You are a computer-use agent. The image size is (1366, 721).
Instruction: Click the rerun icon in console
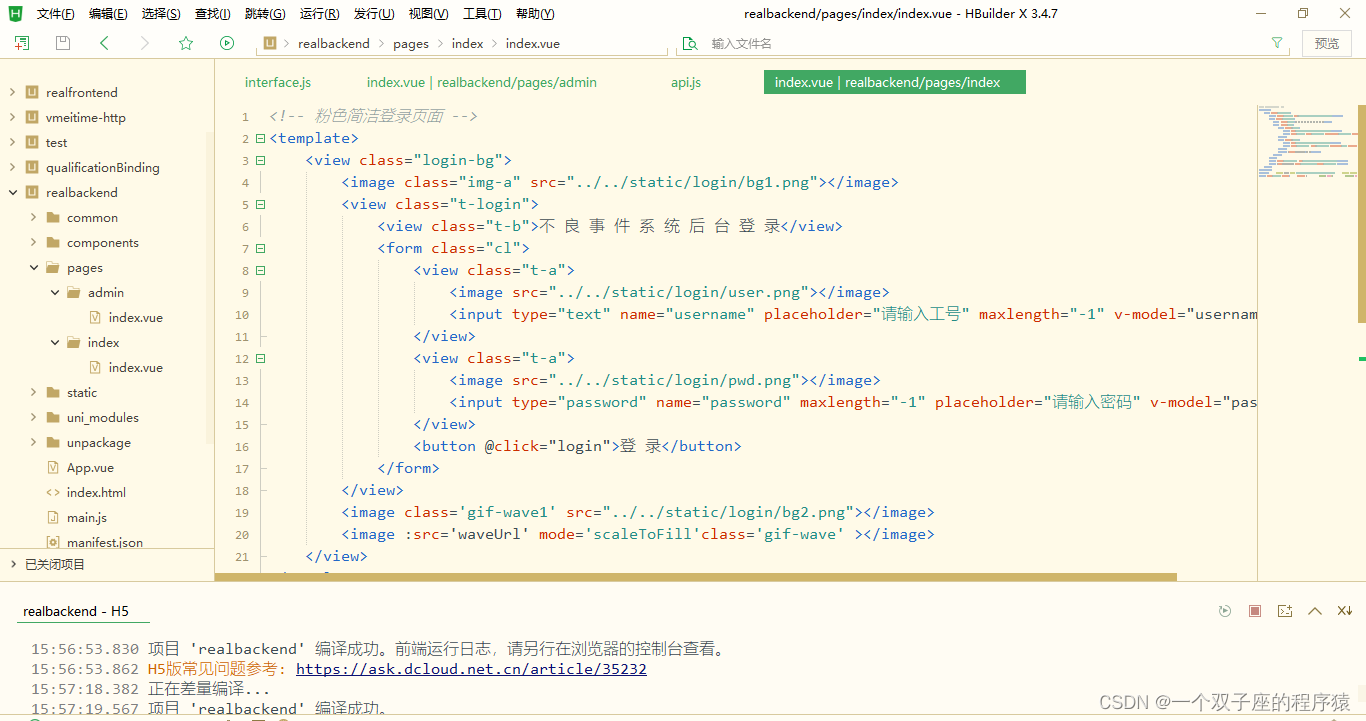1225,611
